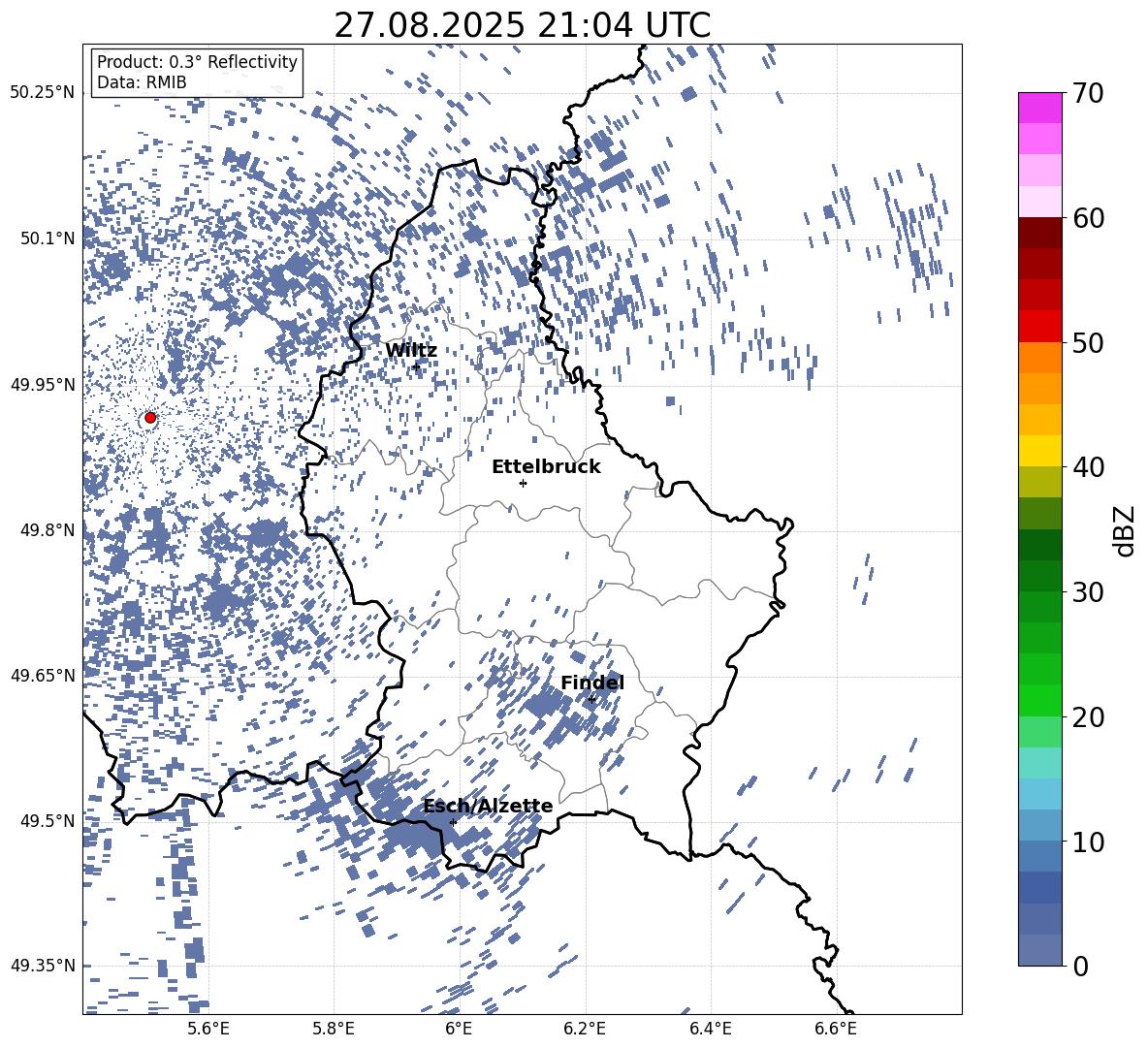This screenshot has height=1048, width=1148.
Task: Click the colorbar 50 tick label
Action: pos(1088,342)
